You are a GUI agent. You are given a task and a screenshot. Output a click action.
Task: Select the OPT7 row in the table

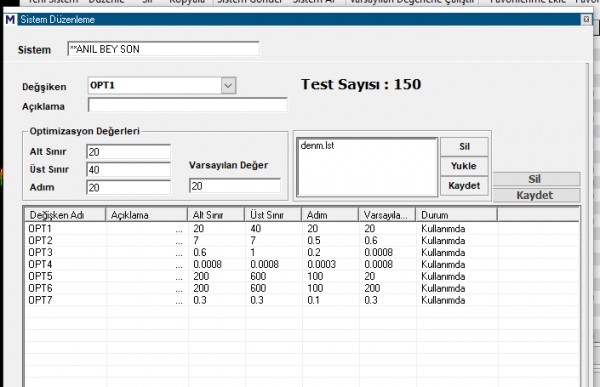(302, 300)
